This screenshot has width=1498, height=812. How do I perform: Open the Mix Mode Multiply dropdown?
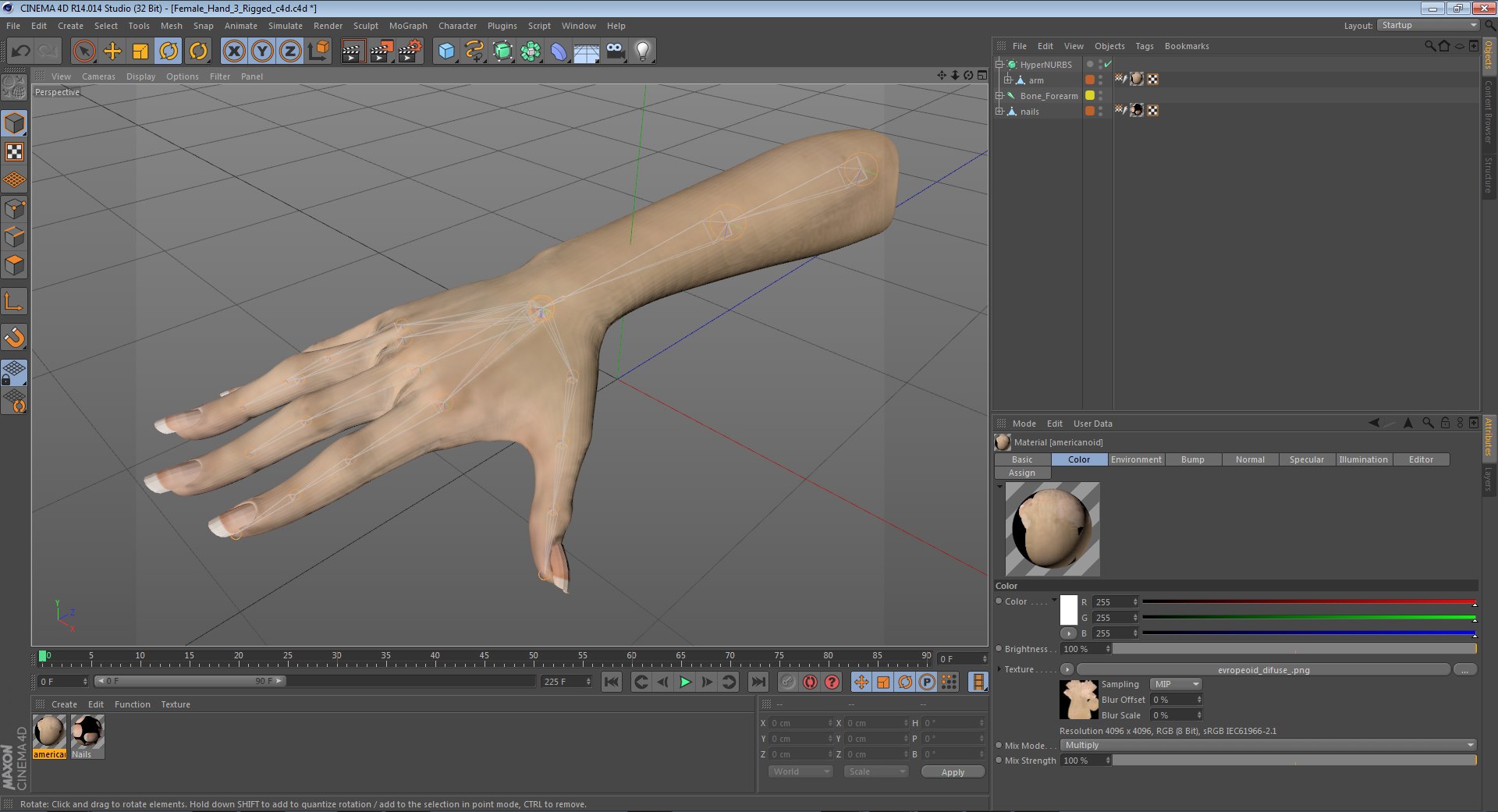pyautogui.click(x=1269, y=745)
